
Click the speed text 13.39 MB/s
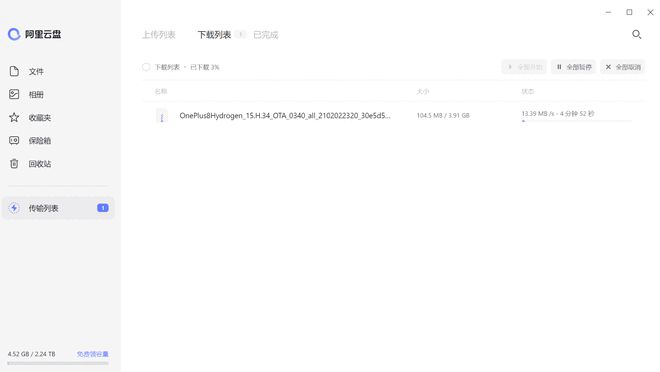[538, 114]
